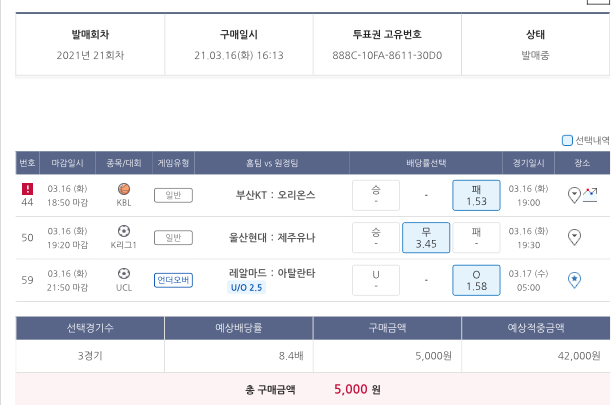Click the 부산KT : 오리온스 match title

click(274, 195)
